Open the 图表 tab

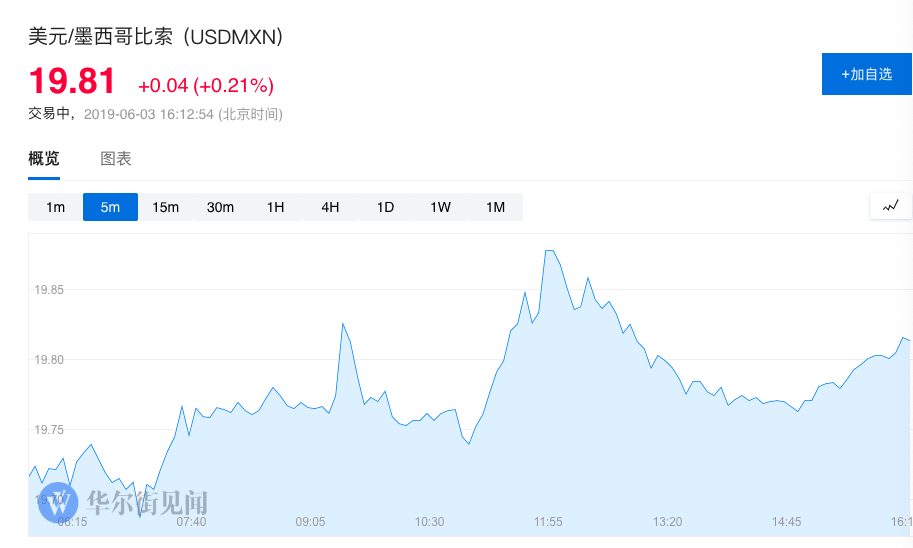[x=116, y=159]
